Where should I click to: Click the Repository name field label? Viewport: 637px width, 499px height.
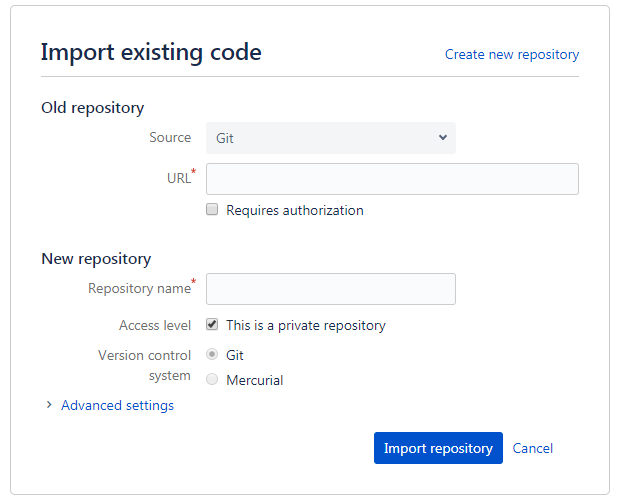pos(139,289)
